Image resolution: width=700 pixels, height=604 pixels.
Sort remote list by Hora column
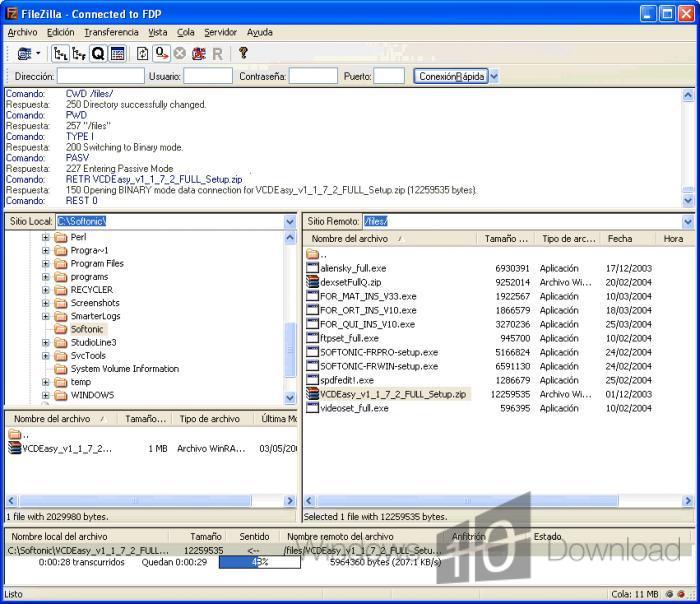coord(673,239)
